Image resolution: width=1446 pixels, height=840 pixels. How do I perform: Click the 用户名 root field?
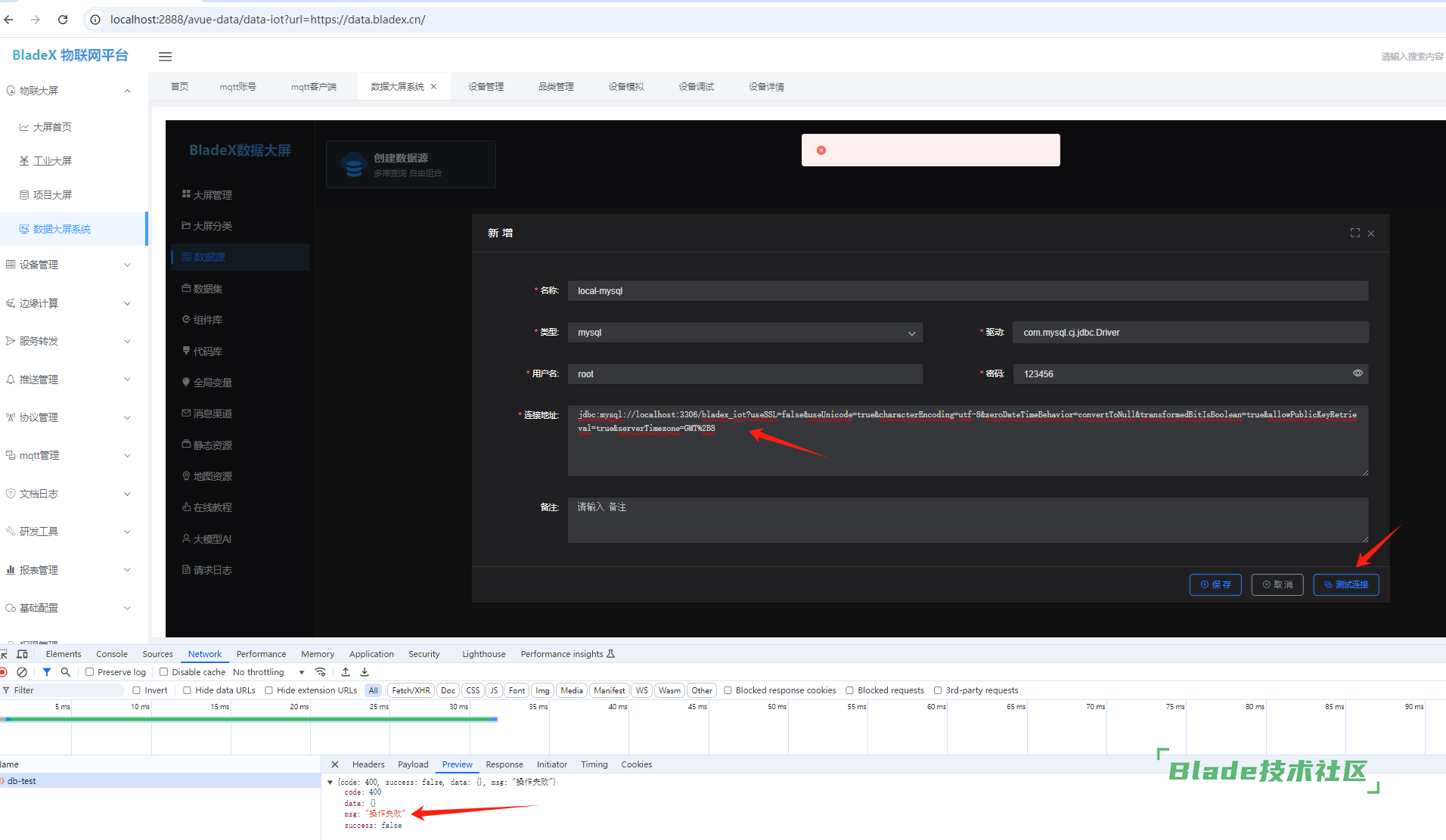(x=745, y=374)
